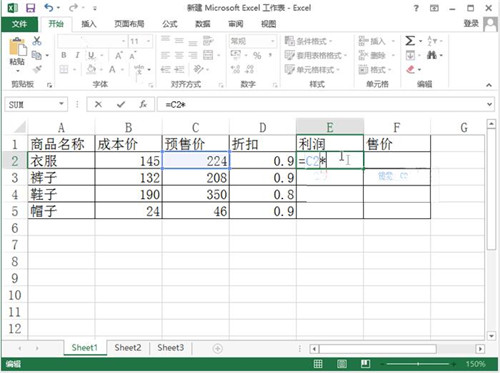Open the 公式 ribbon tab
Viewport: 500px width, 373px height.
point(170,24)
